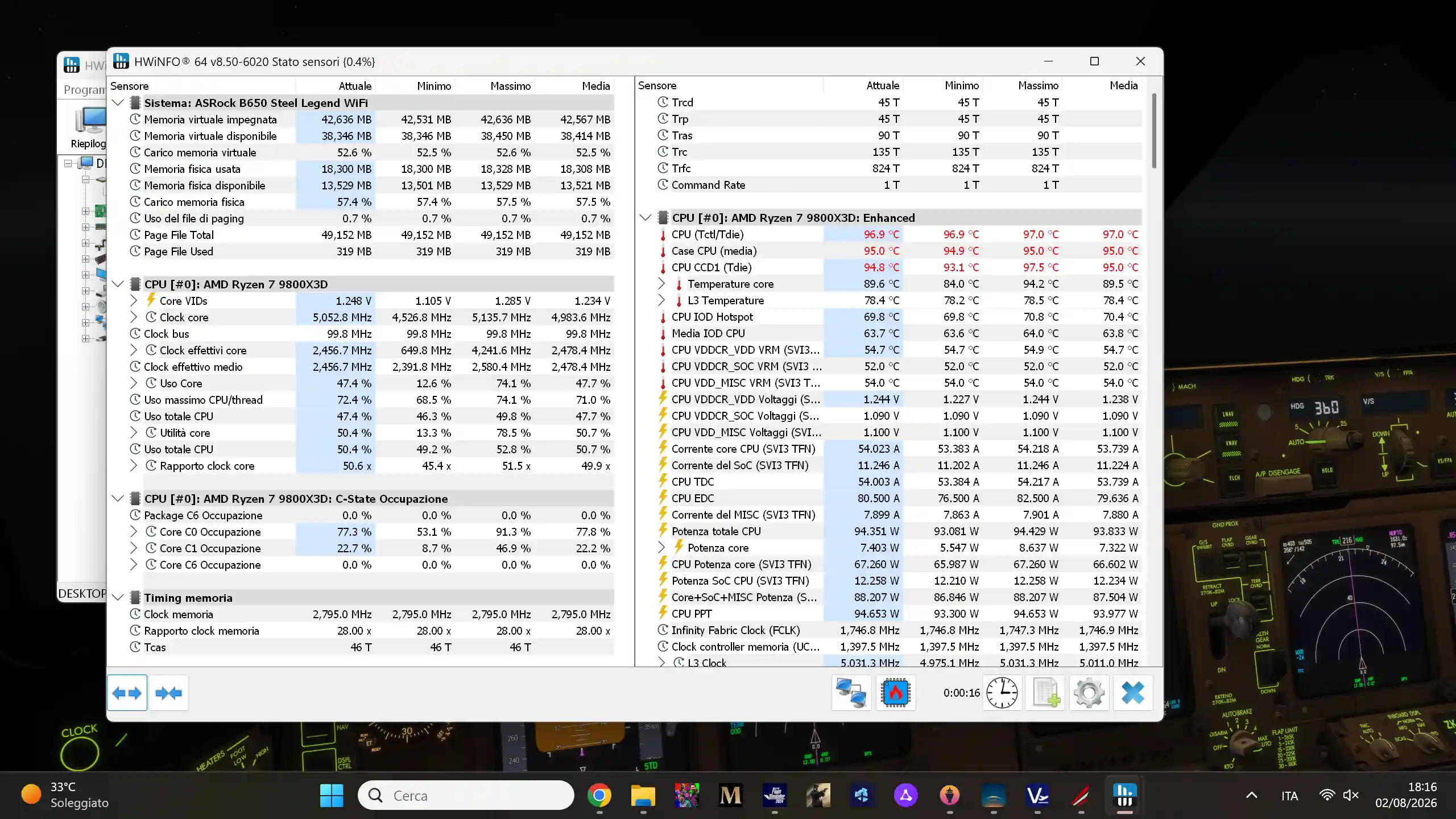Click the Media column header in right panel
1456x819 pixels.
[1123, 85]
